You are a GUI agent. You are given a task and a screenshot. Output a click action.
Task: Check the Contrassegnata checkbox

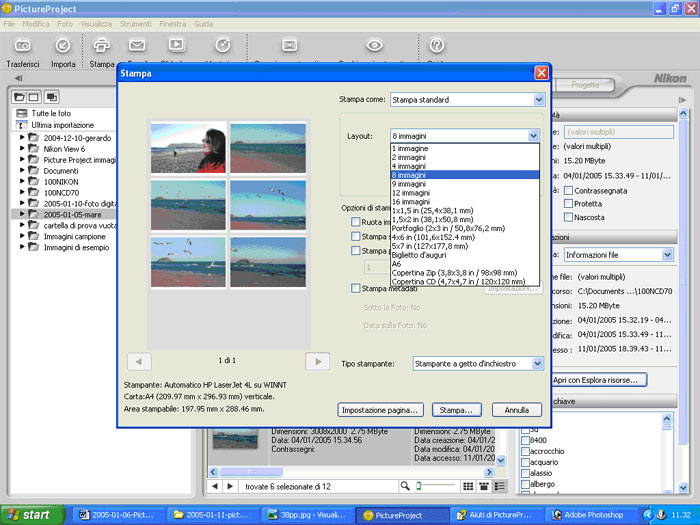point(568,191)
